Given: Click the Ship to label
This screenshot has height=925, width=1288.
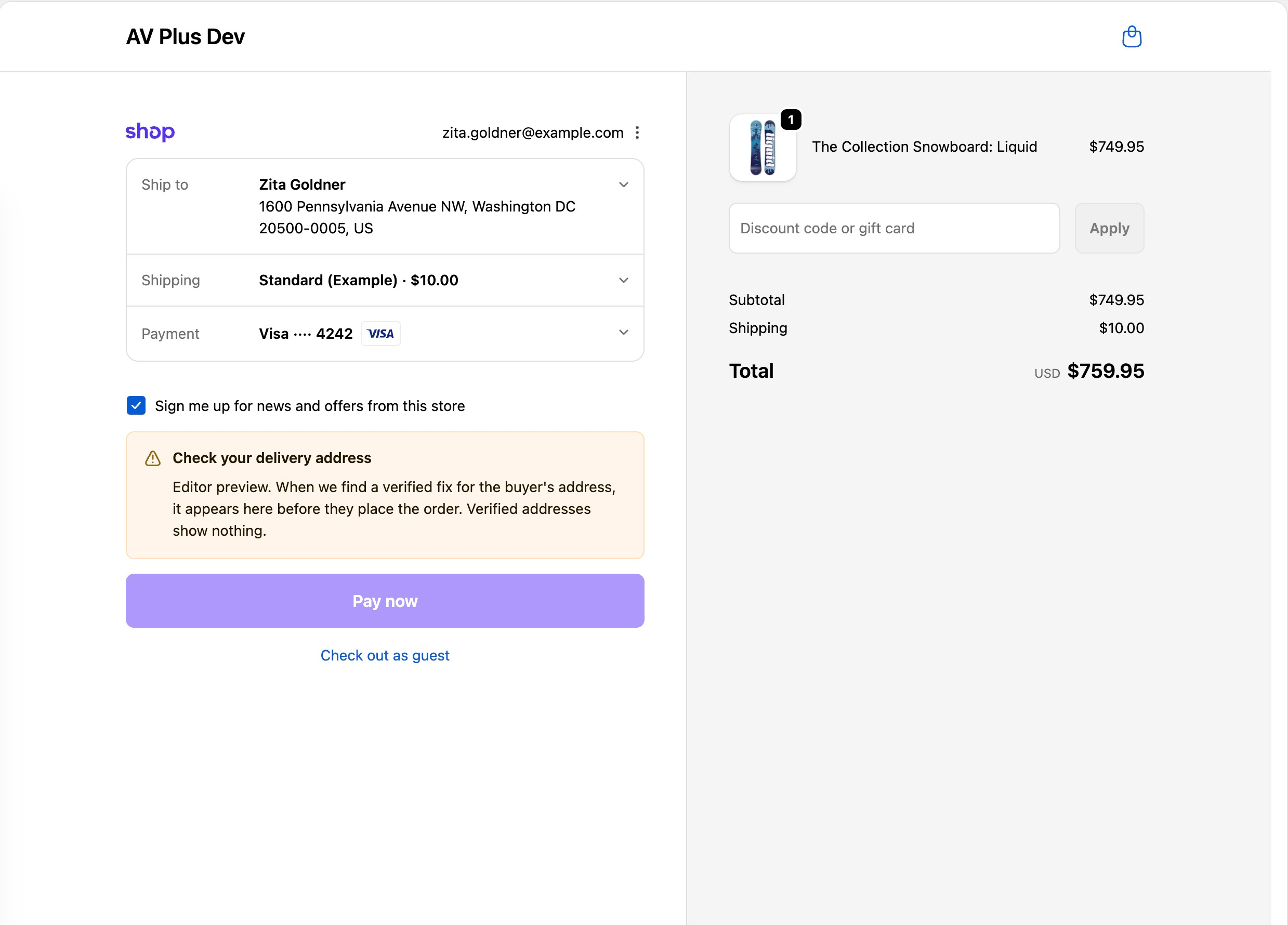Looking at the screenshot, I should pos(165,184).
